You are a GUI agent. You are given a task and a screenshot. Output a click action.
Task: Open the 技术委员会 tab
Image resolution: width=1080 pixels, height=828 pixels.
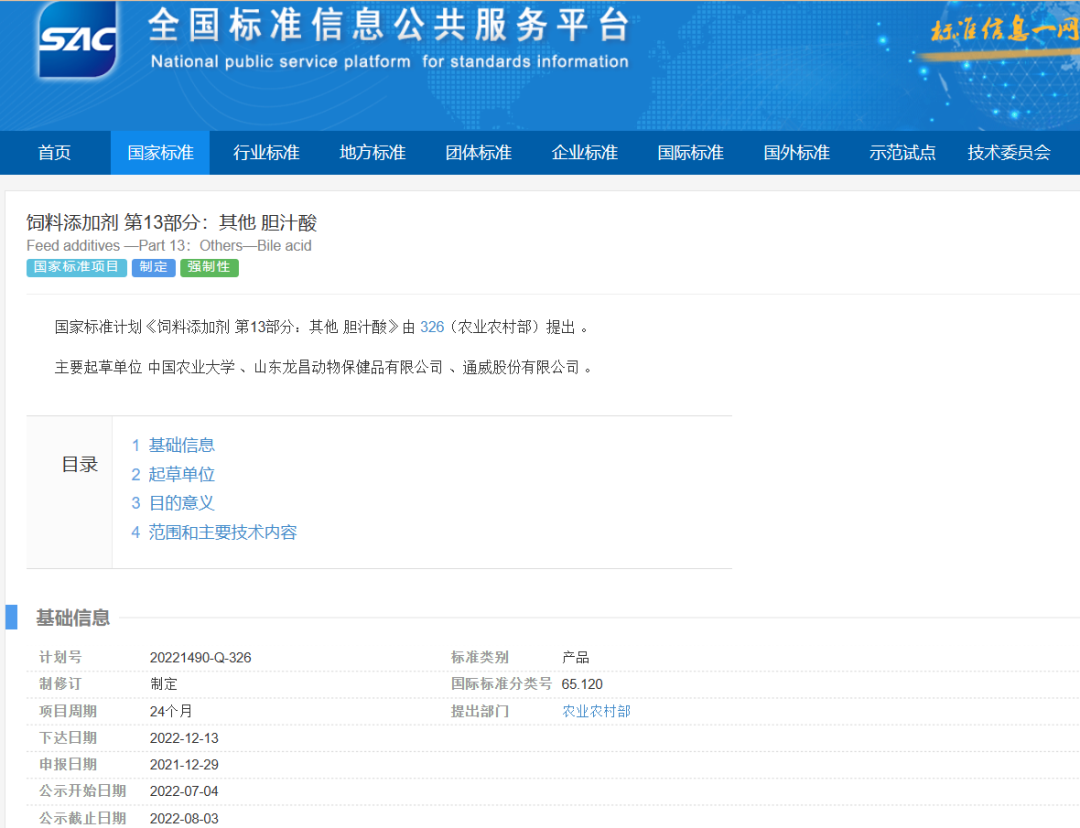click(1008, 153)
